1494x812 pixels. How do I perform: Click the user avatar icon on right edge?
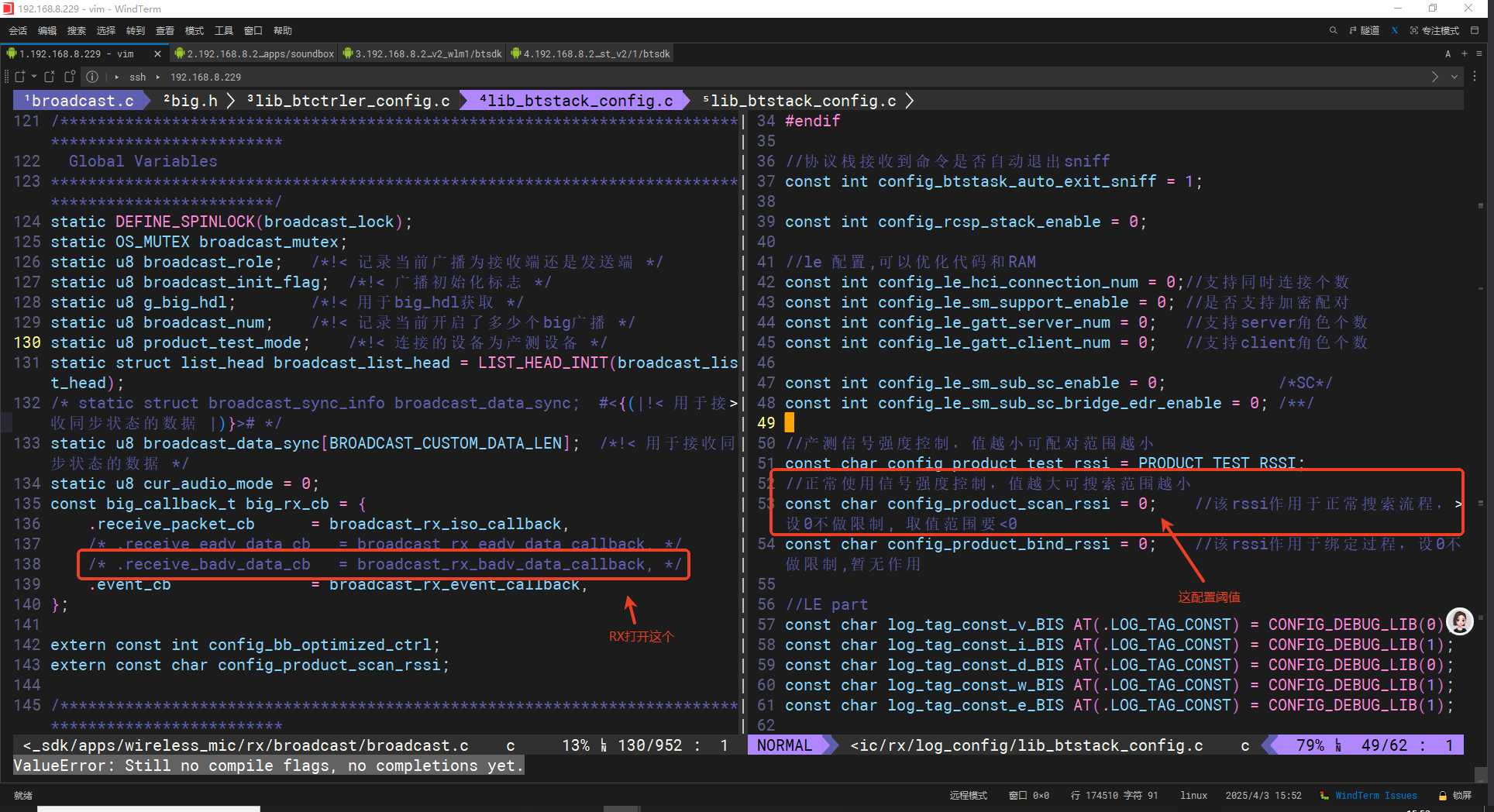tap(1460, 621)
